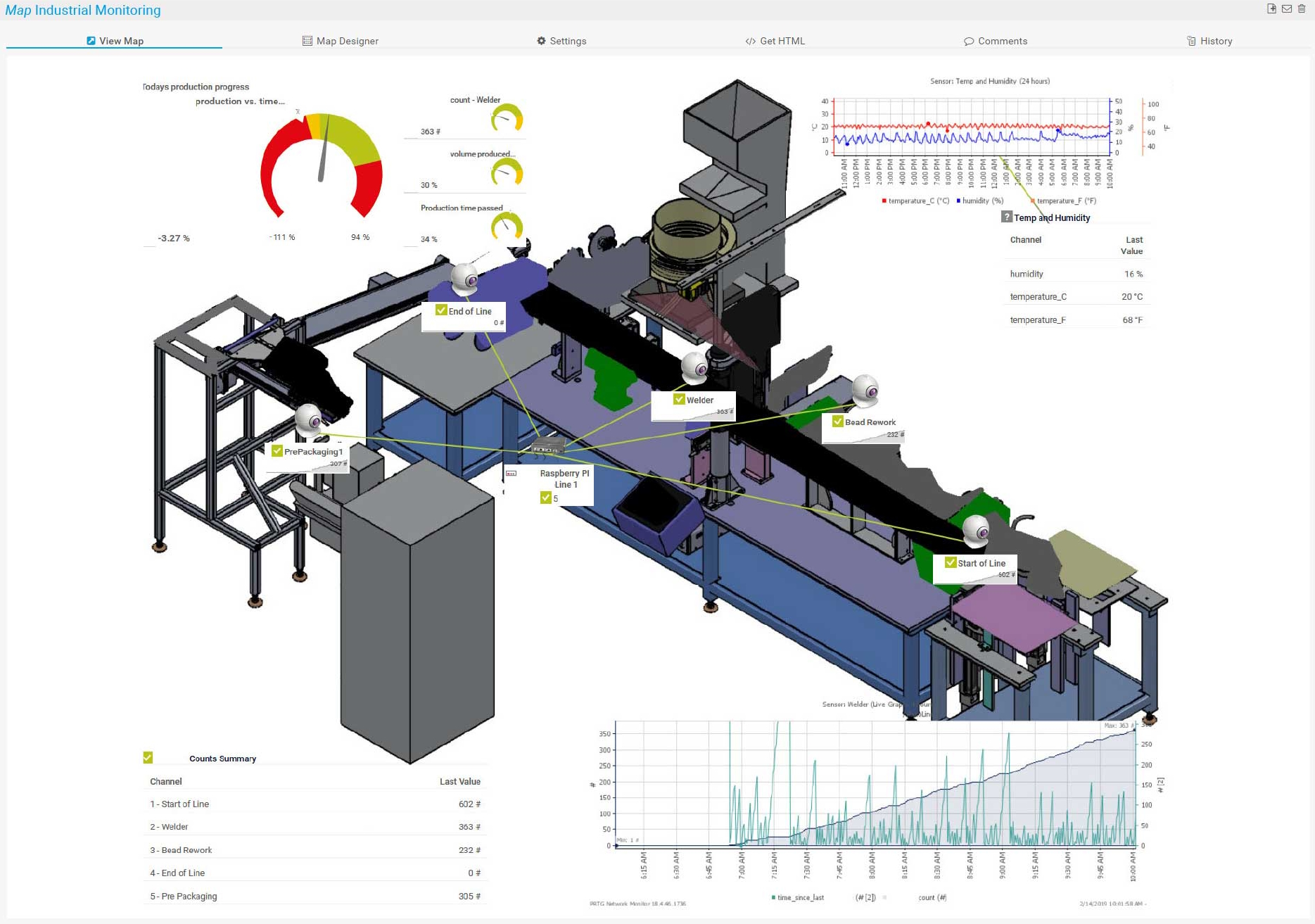Screen dimensions: 1315x924
Task: Click the End of Line camera icon
Action: tap(464, 279)
